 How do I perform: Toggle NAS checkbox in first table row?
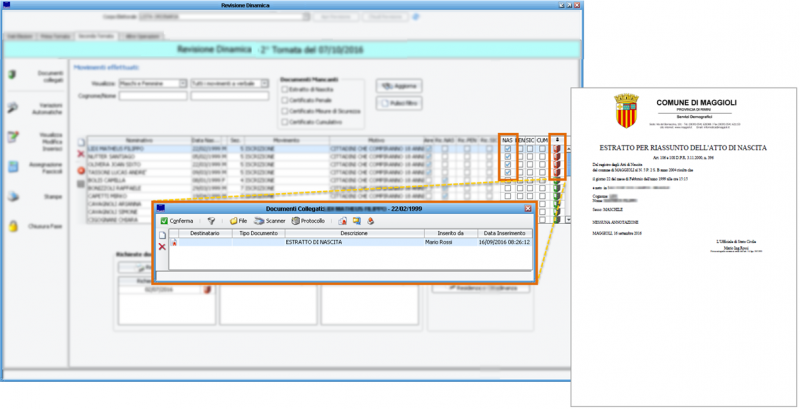508,149
